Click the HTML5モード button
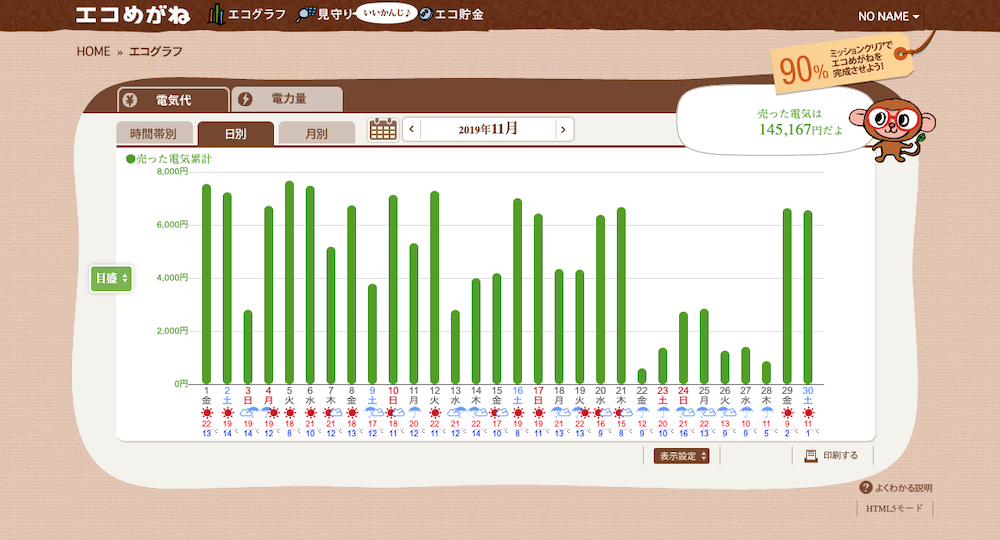 [x=893, y=508]
